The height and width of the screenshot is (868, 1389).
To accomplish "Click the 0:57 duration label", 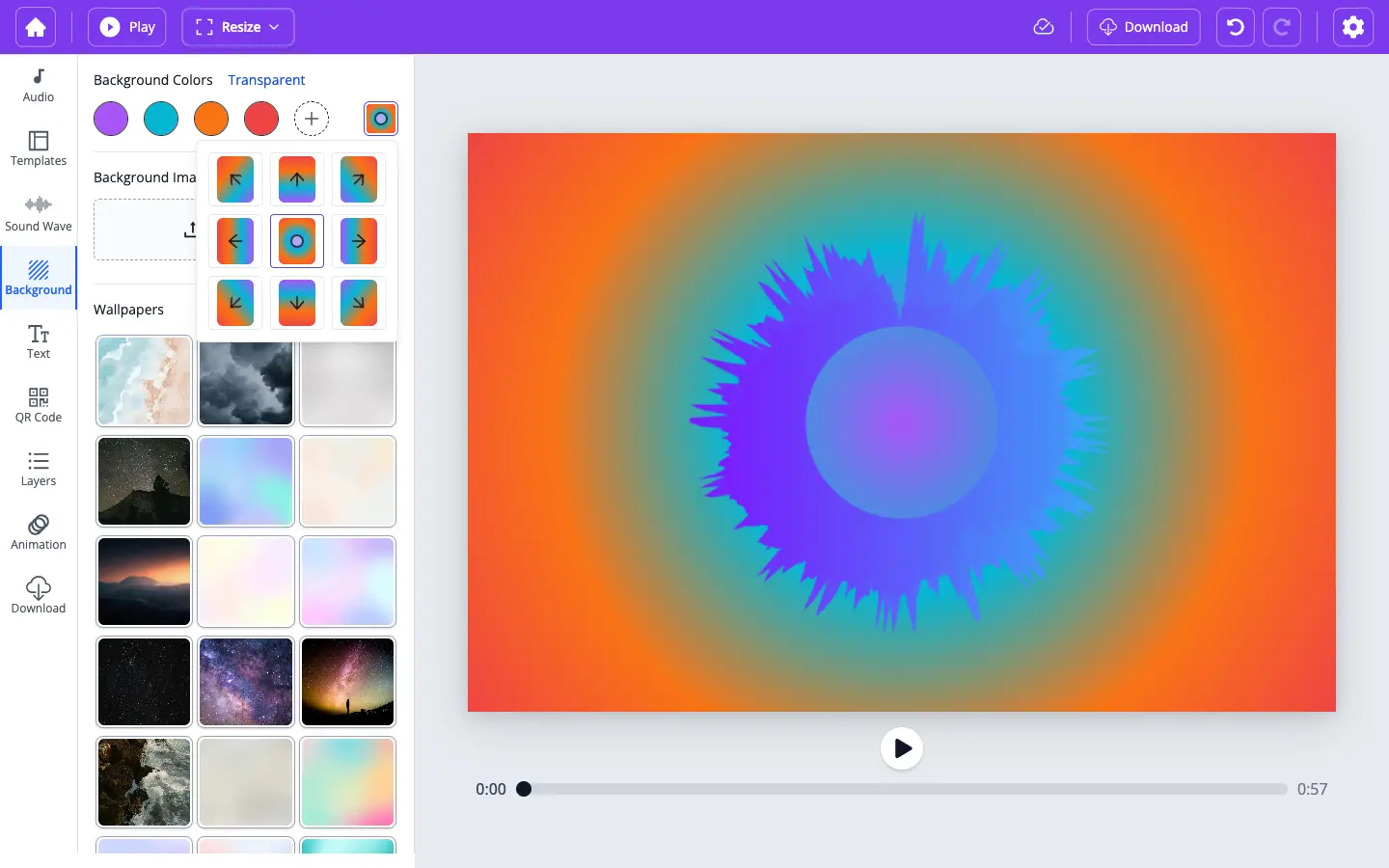I will pos(1312,789).
